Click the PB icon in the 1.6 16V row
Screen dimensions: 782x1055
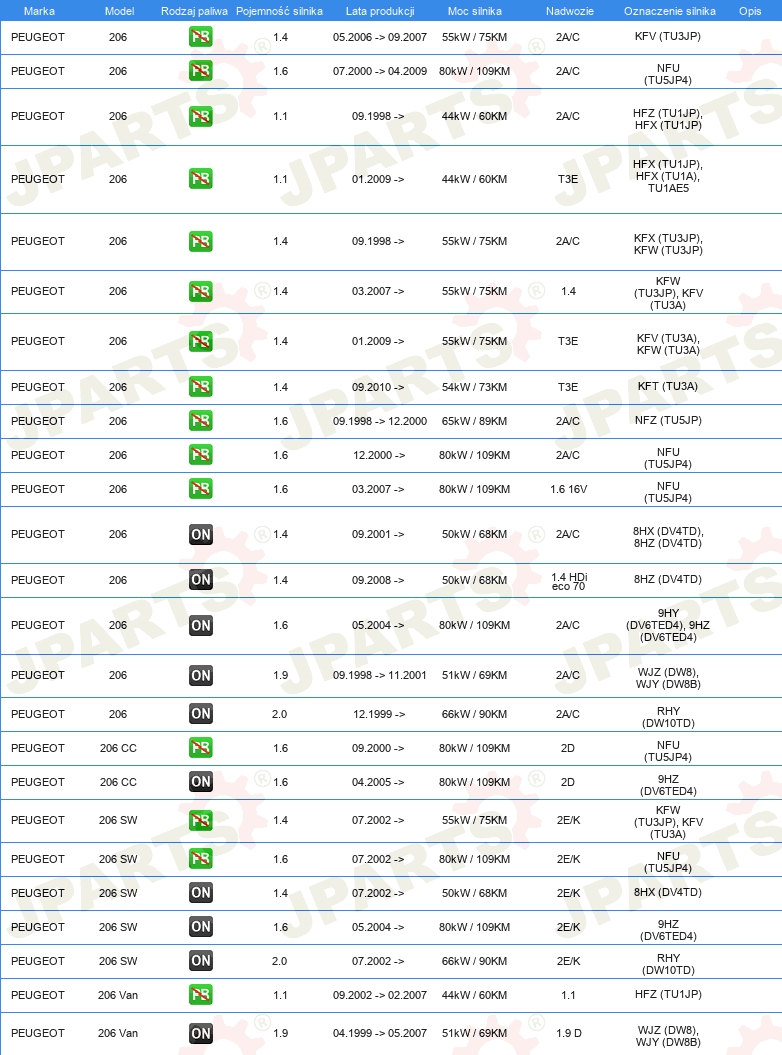point(201,489)
